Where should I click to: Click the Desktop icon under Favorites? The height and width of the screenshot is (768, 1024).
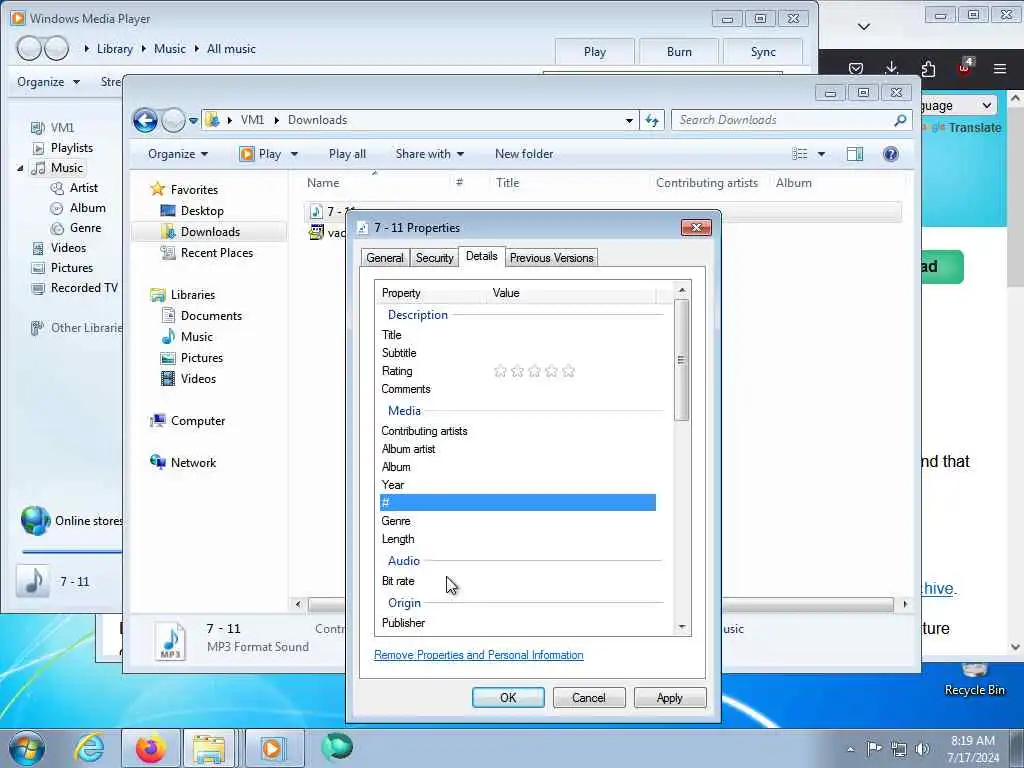point(168,210)
